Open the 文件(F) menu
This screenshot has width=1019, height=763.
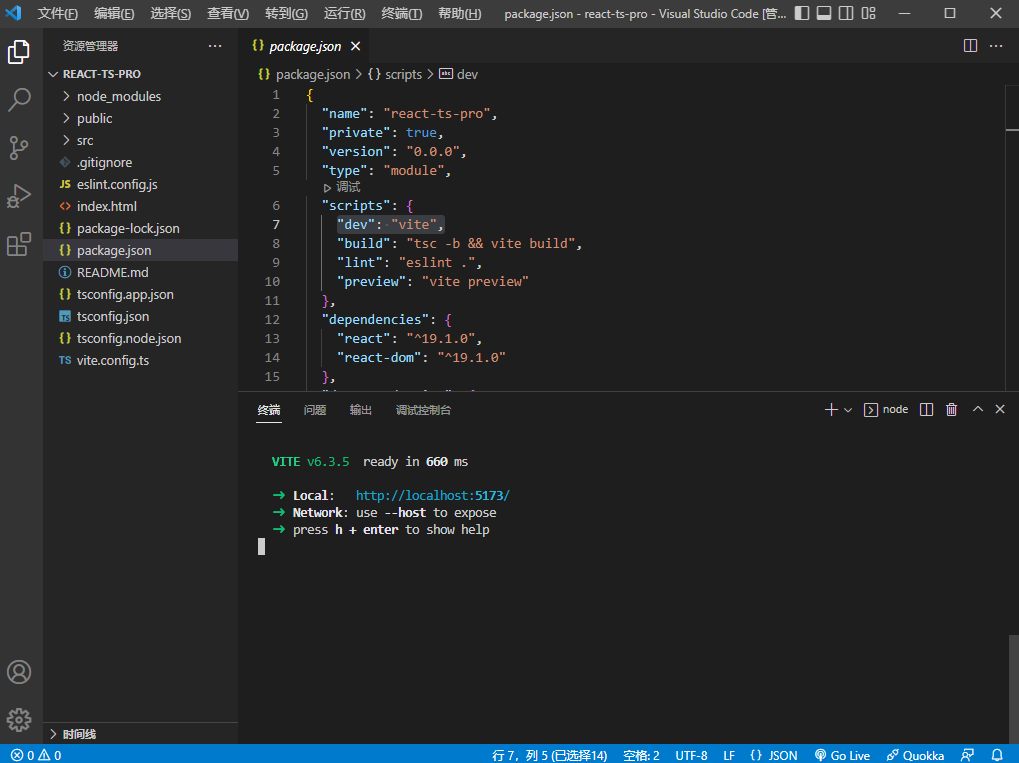pos(58,13)
